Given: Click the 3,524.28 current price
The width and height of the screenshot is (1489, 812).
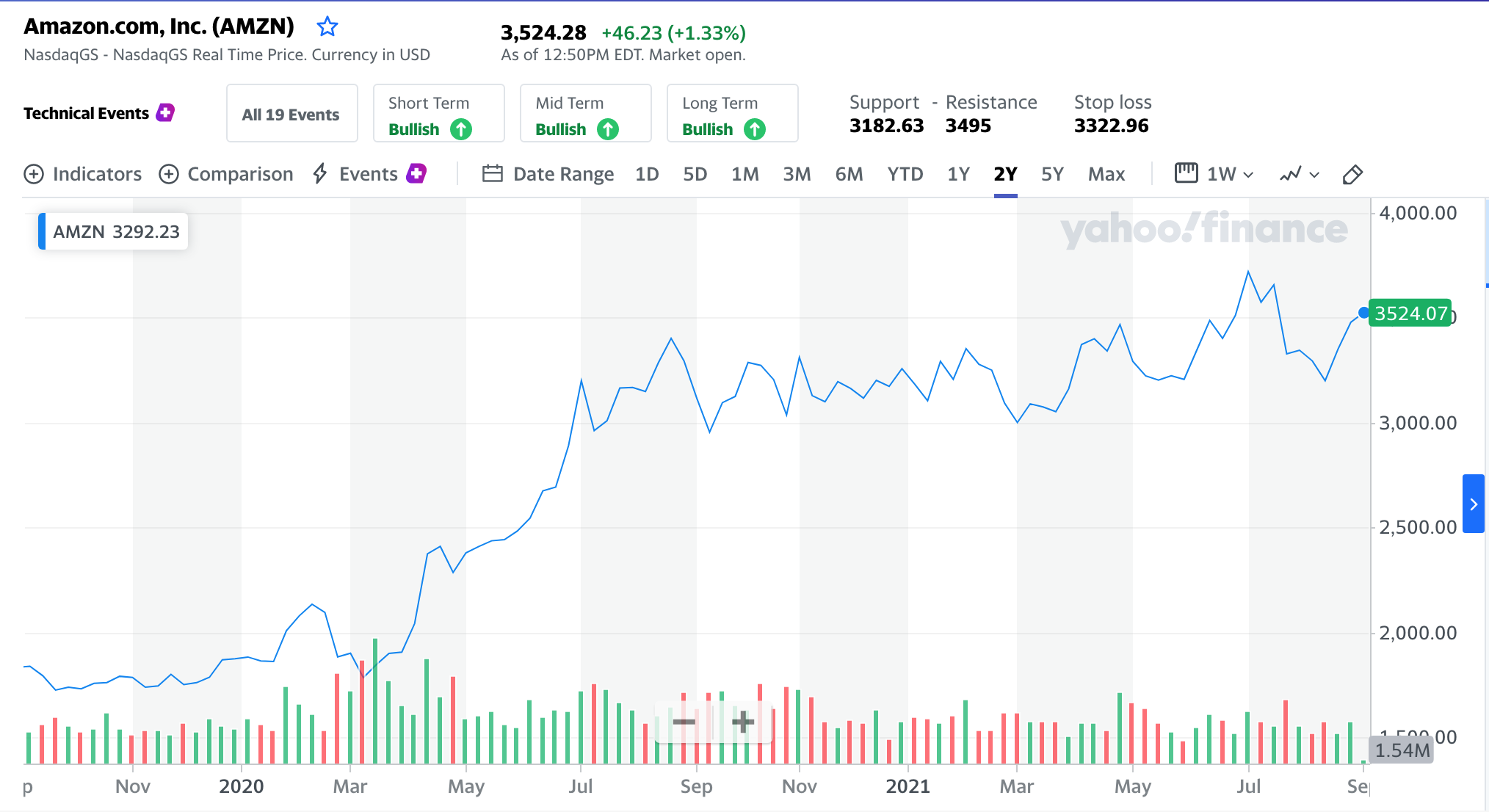Looking at the screenshot, I should pyautogui.click(x=543, y=33).
